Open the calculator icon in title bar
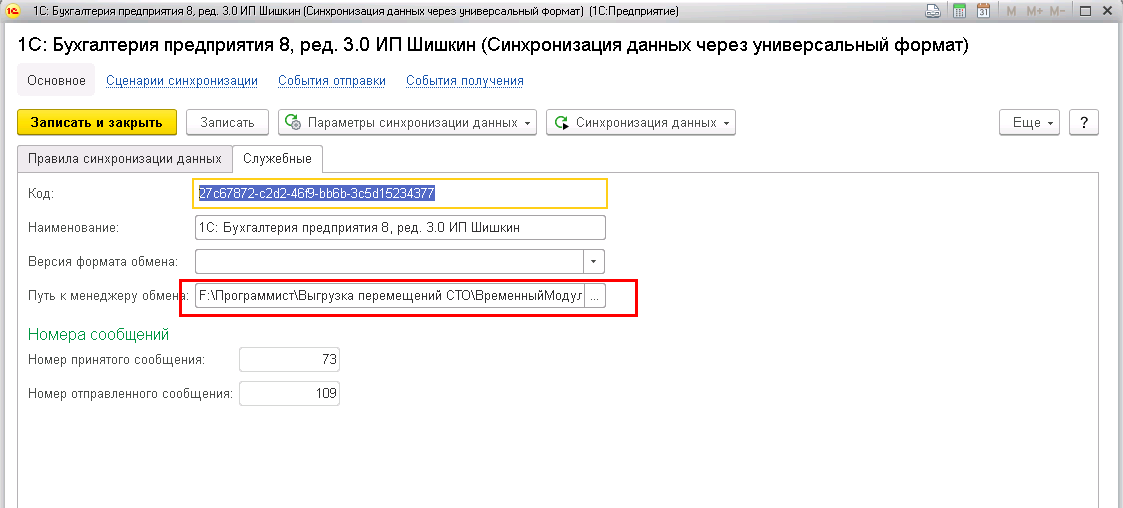Screen dimensions: 1123x508 [959, 11]
